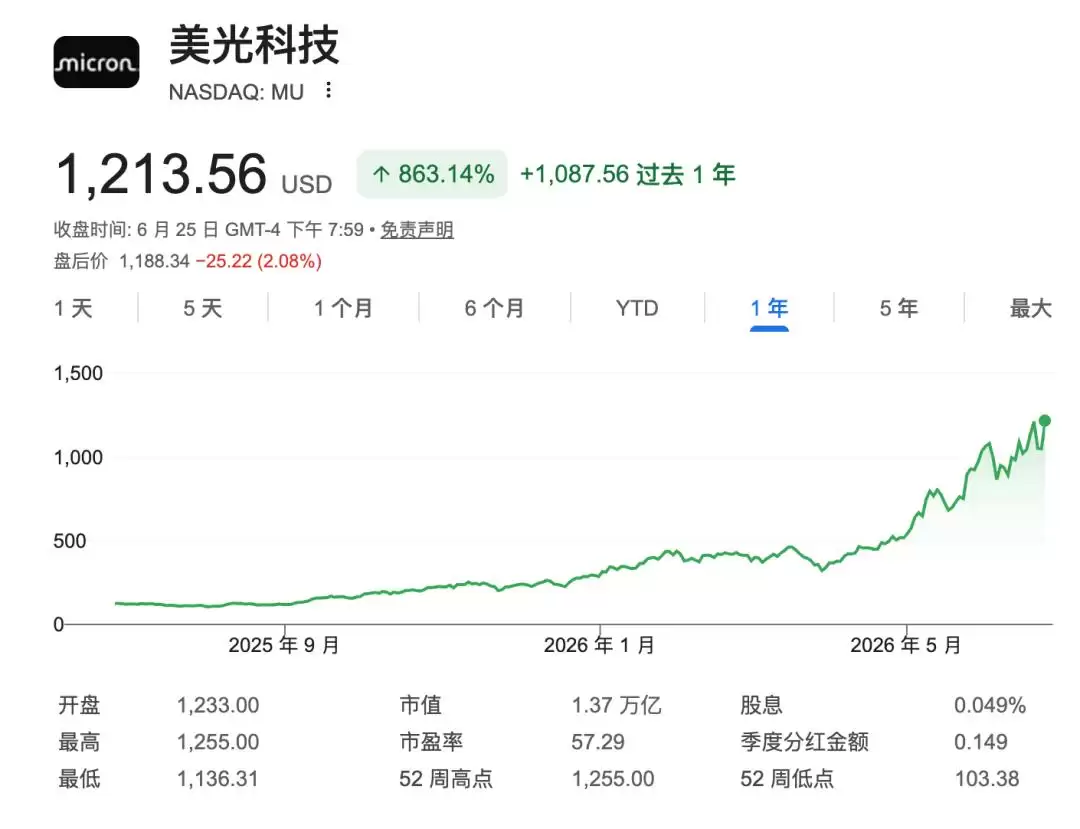Screen dimensions: 1080x829
Task: Select the 1 年 range tab
Action: point(769,308)
